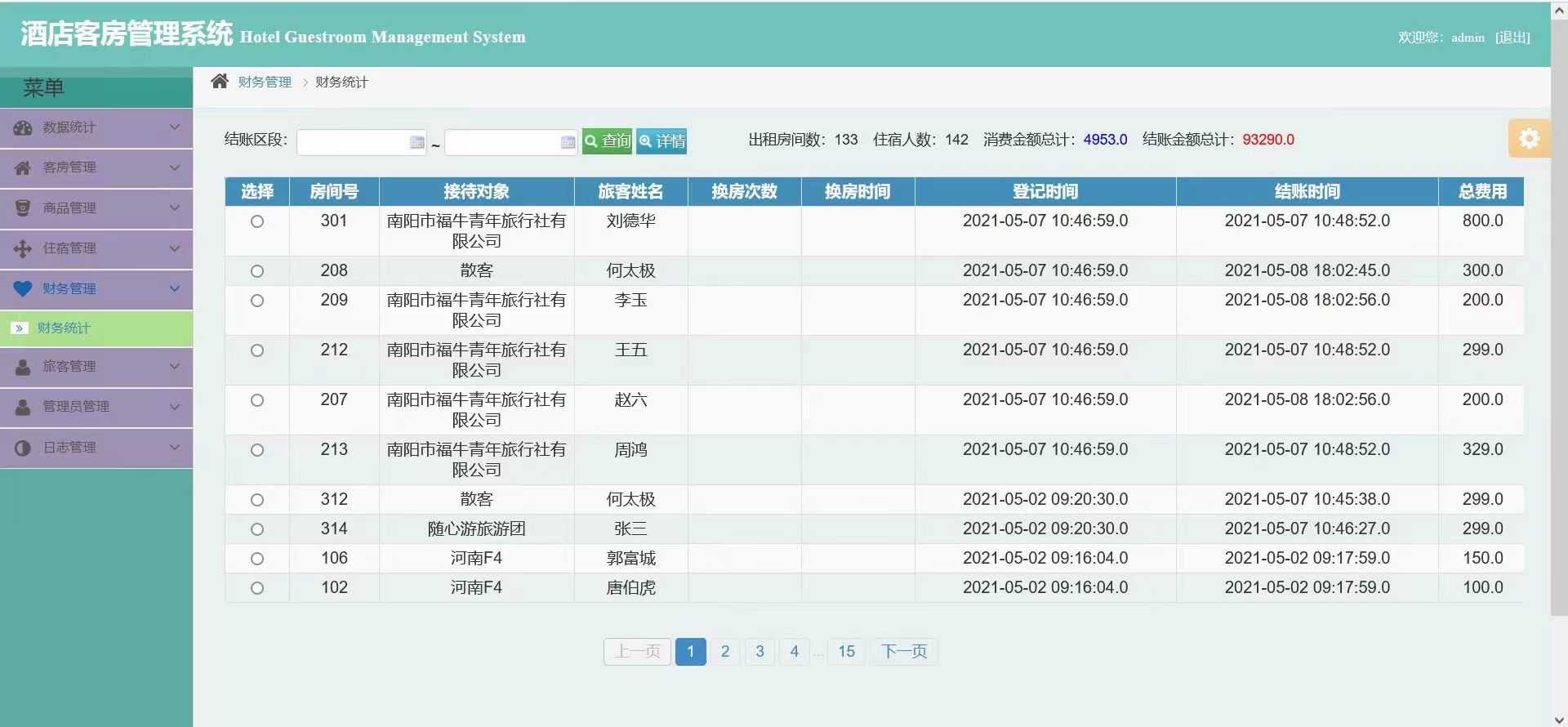The width and height of the screenshot is (1568, 727).
Task: Click the 房间号 column header
Action: [x=334, y=192]
